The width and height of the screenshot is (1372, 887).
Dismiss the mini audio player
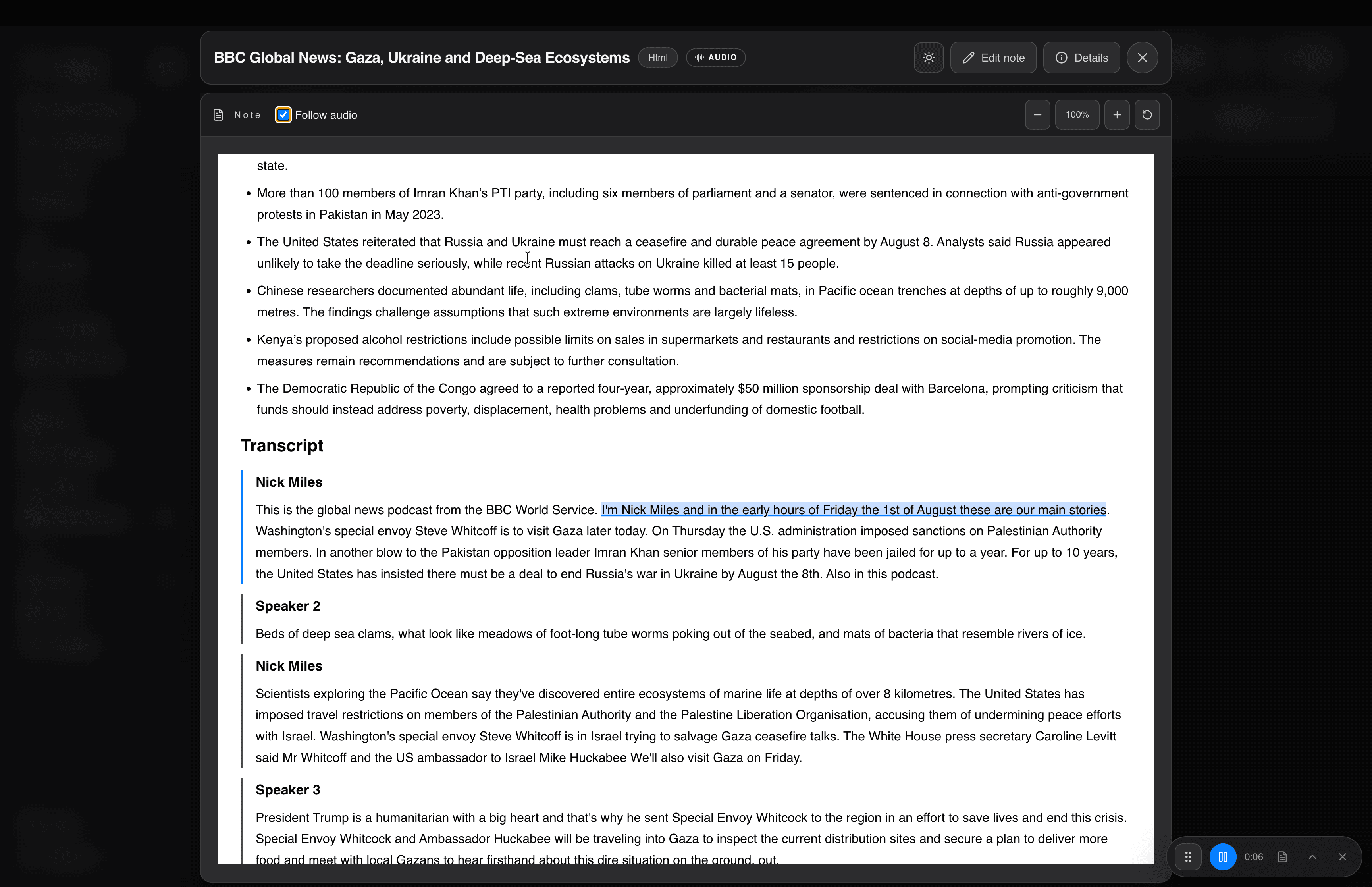coord(1342,856)
